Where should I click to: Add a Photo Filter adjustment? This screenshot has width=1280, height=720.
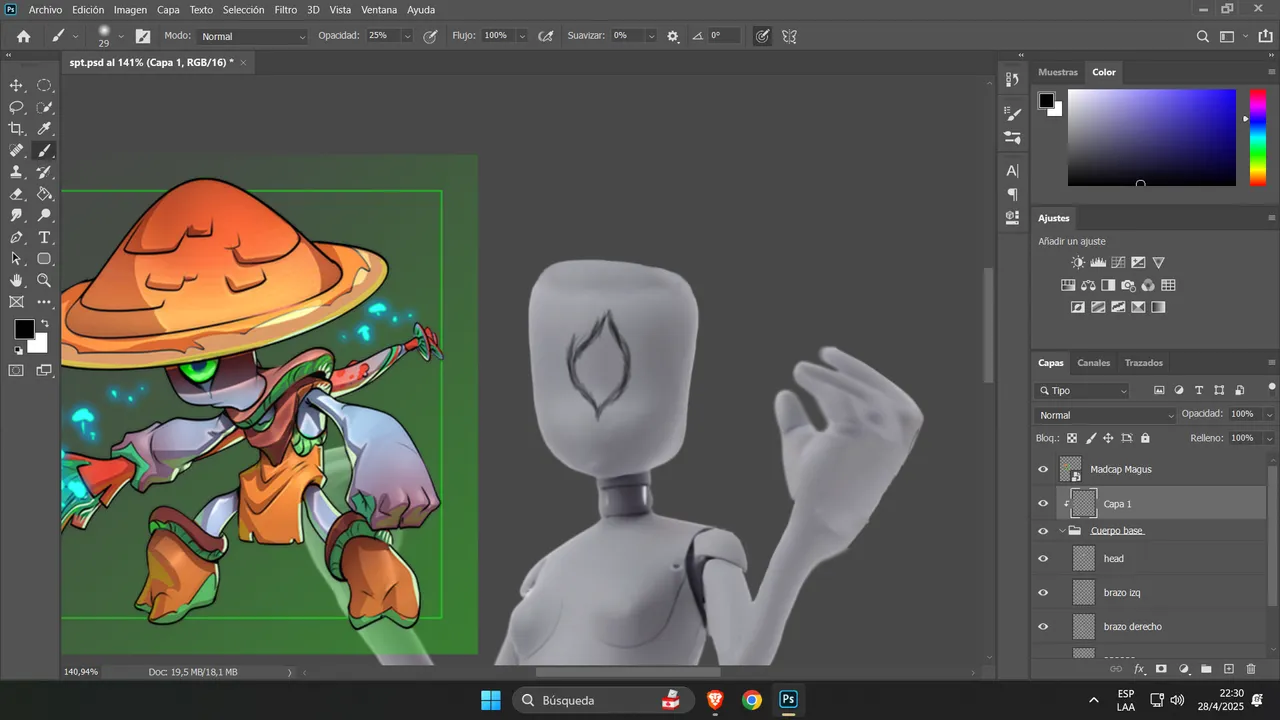[x=1128, y=285]
